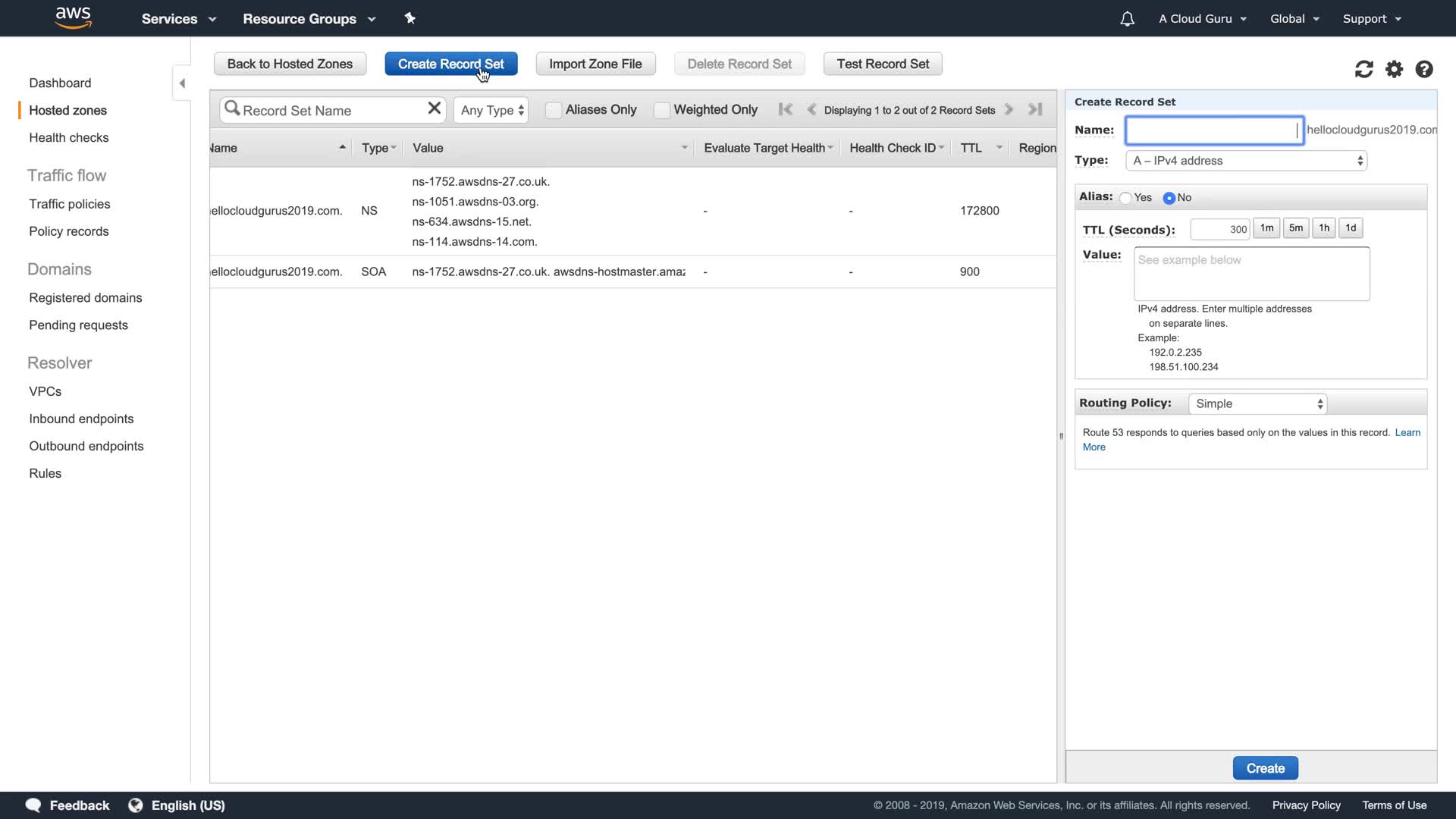Clear the Record Set Name search
This screenshot has height=819, width=1456.
pyautogui.click(x=434, y=108)
